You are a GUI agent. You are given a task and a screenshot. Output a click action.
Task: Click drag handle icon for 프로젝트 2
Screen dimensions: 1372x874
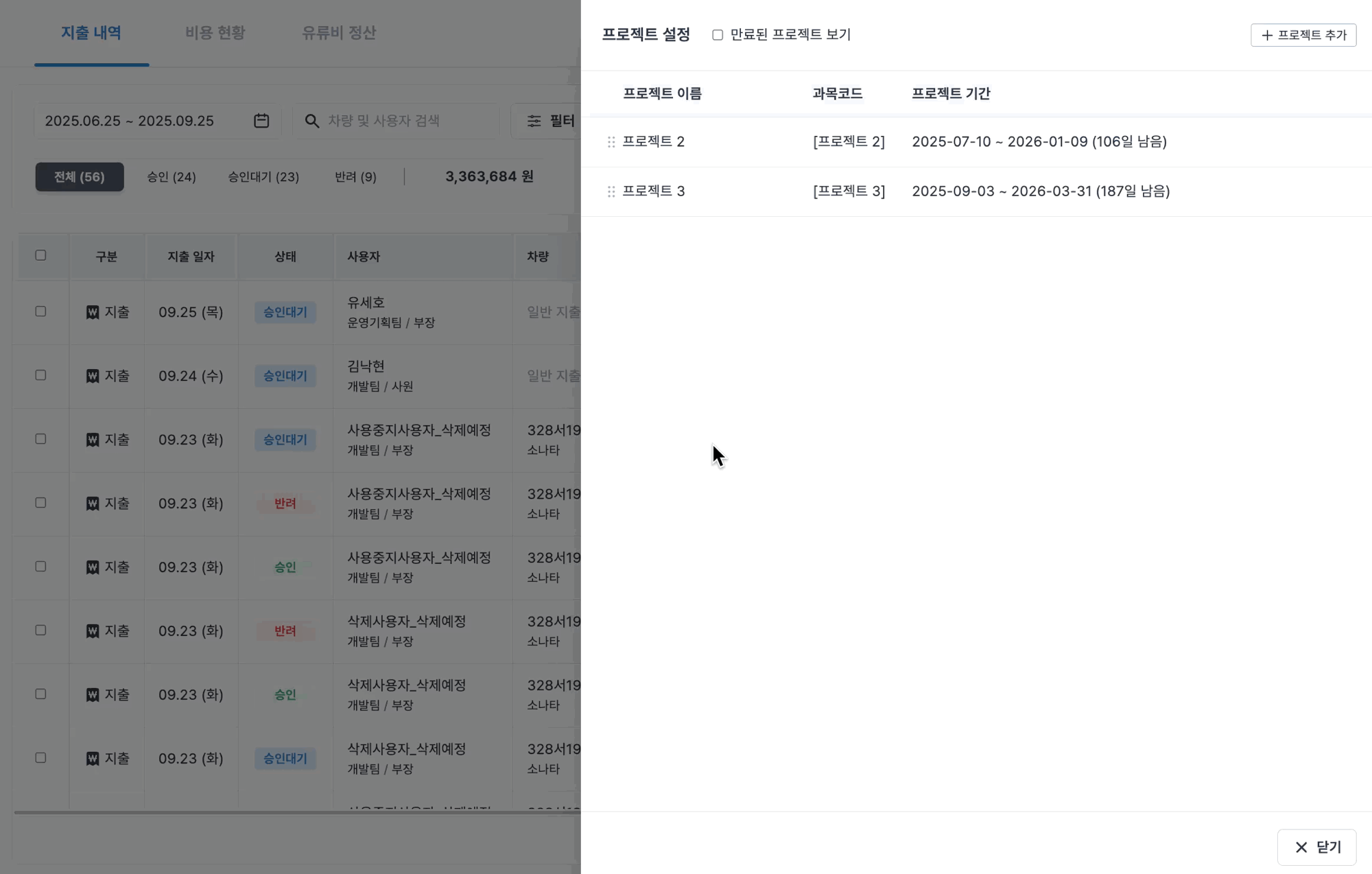(611, 142)
